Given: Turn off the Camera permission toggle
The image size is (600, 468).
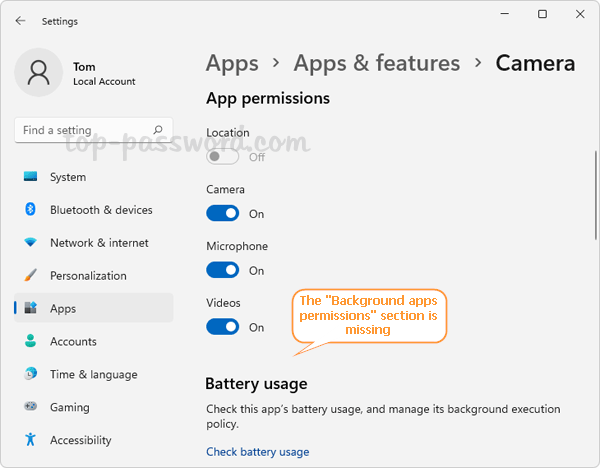Looking at the screenshot, I should coord(223,213).
